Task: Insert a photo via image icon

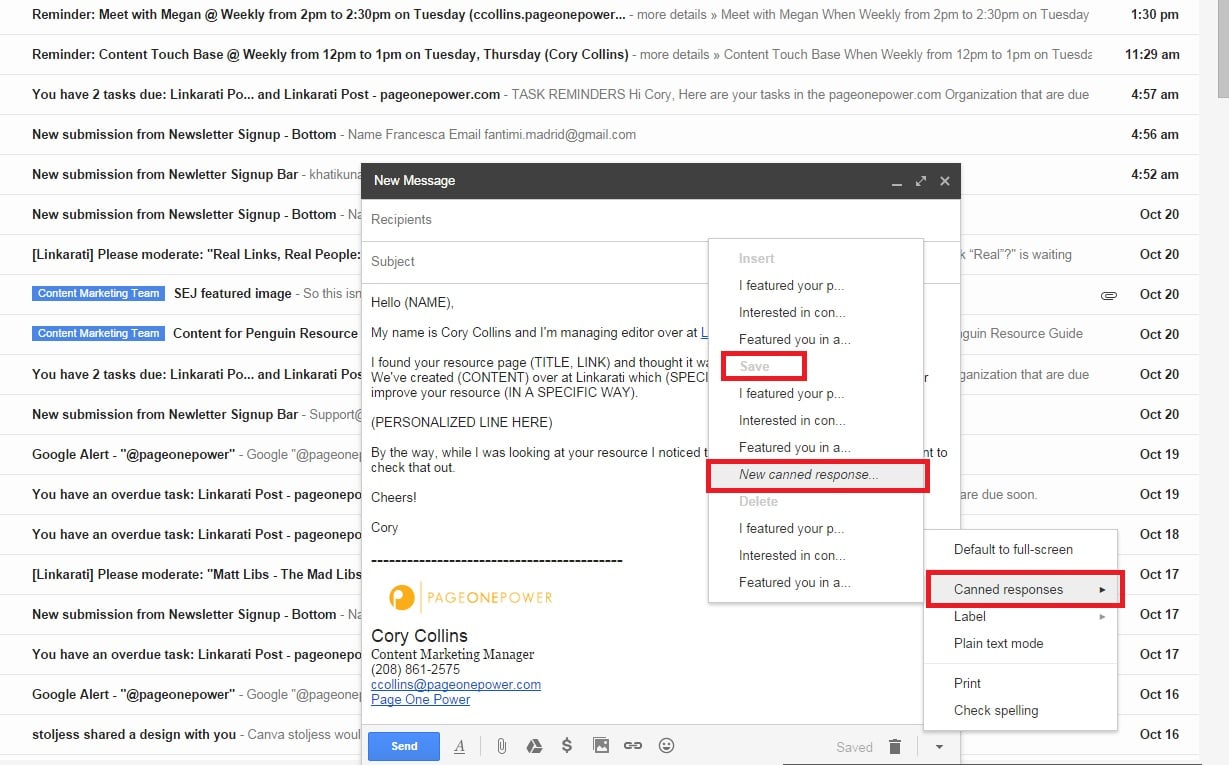Action: point(600,746)
